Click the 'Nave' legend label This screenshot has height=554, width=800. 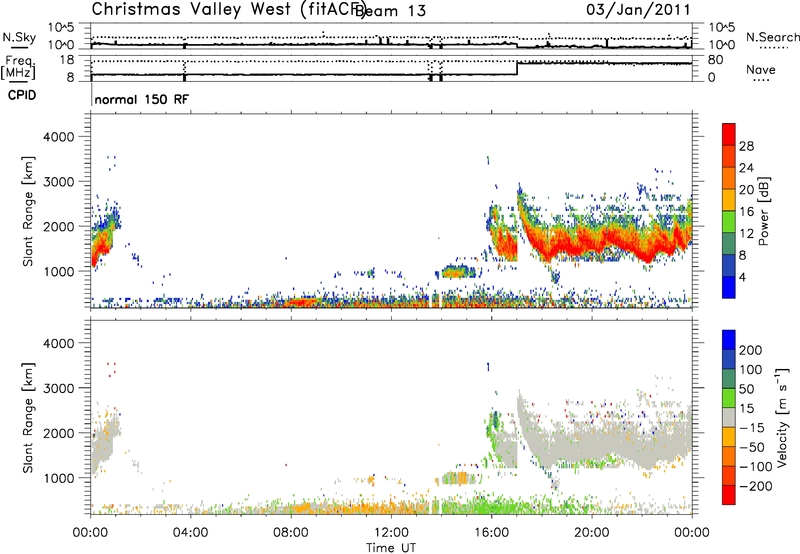point(761,69)
